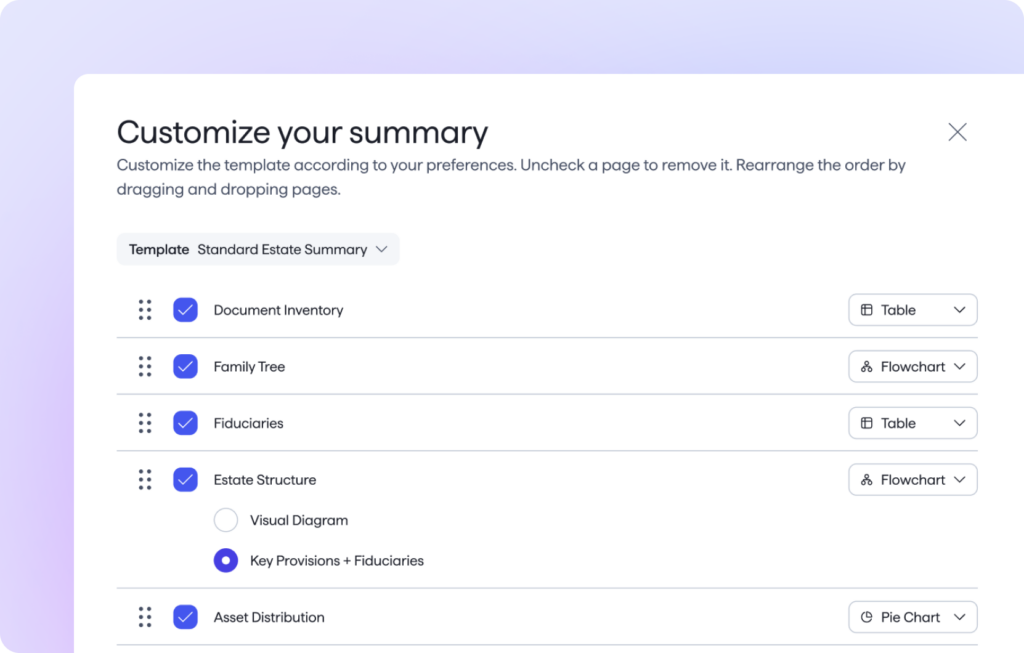Select the Visual Diagram radio option
This screenshot has width=1024, height=653.
click(x=226, y=520)
